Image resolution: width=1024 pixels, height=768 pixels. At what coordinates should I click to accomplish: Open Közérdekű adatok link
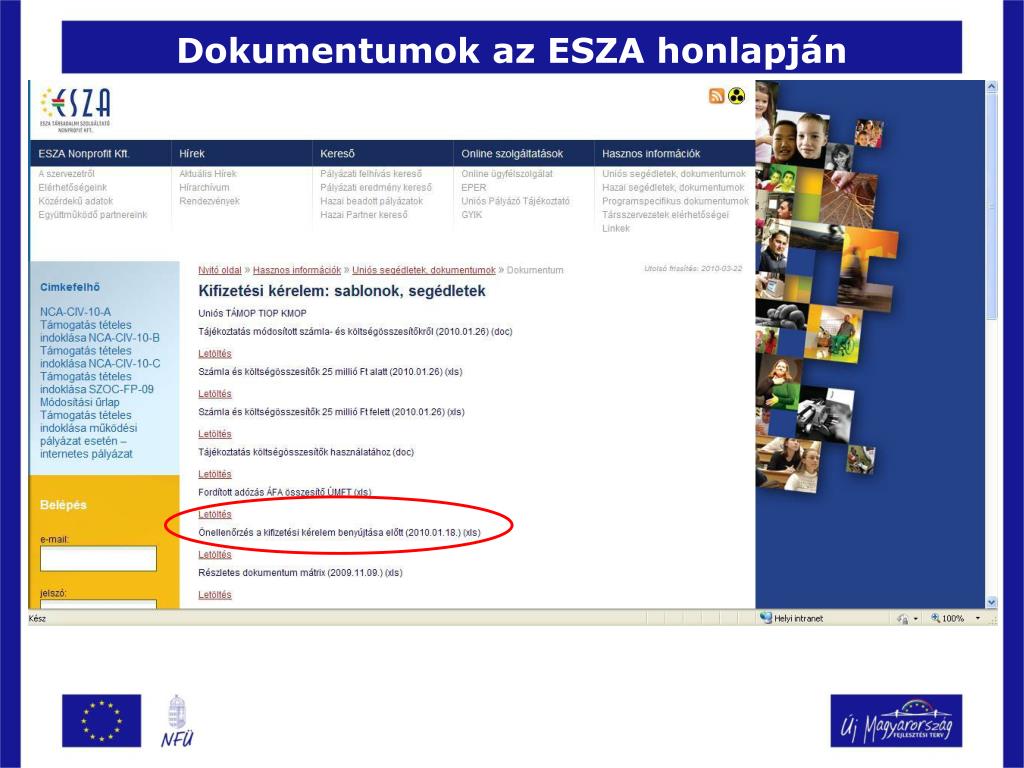pyautogui.click(x=76, y=201)
